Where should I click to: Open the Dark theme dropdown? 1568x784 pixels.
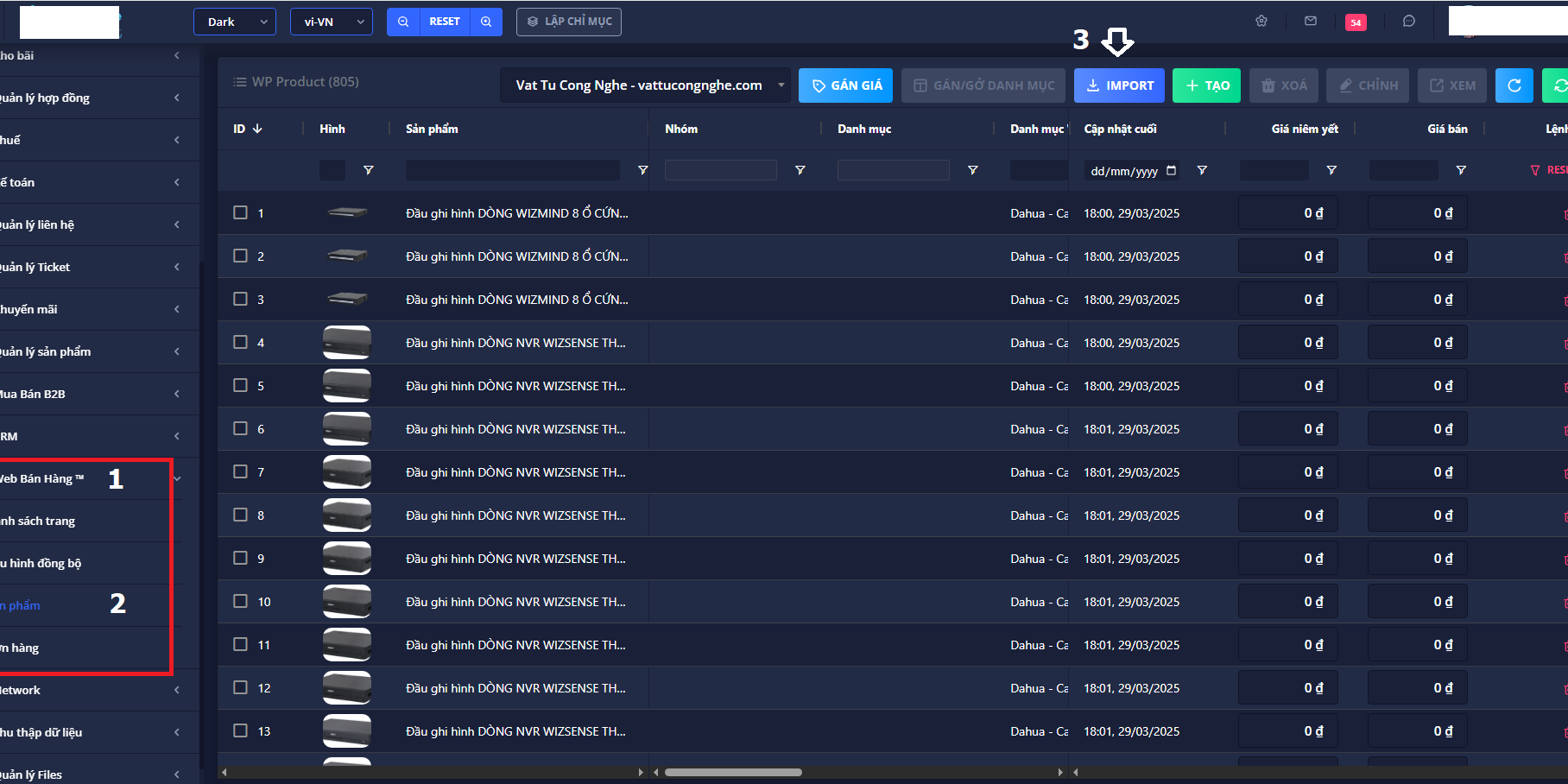235,22
